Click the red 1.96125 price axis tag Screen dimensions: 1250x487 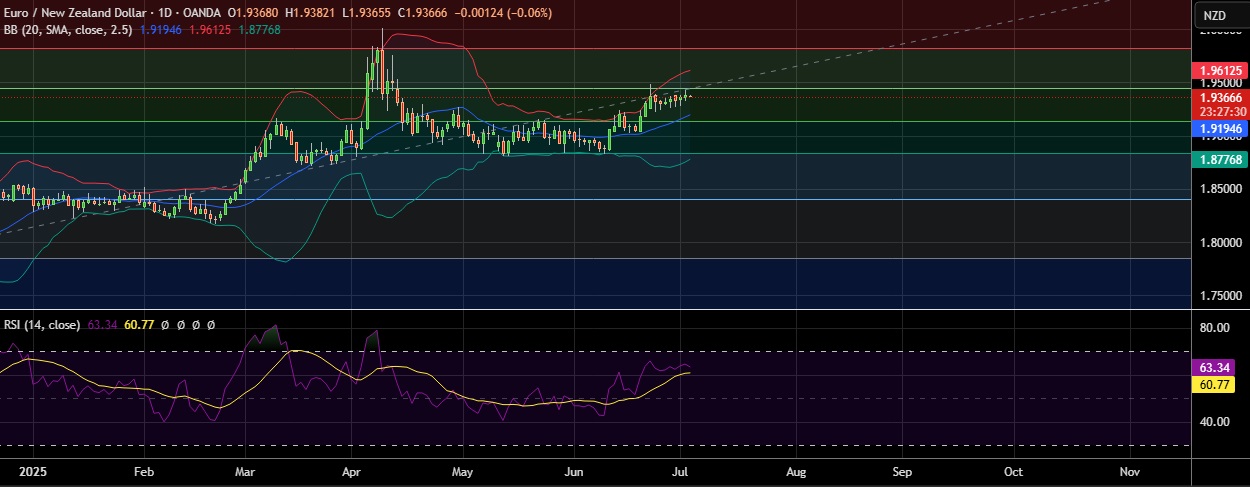(x=1221, y=71)
